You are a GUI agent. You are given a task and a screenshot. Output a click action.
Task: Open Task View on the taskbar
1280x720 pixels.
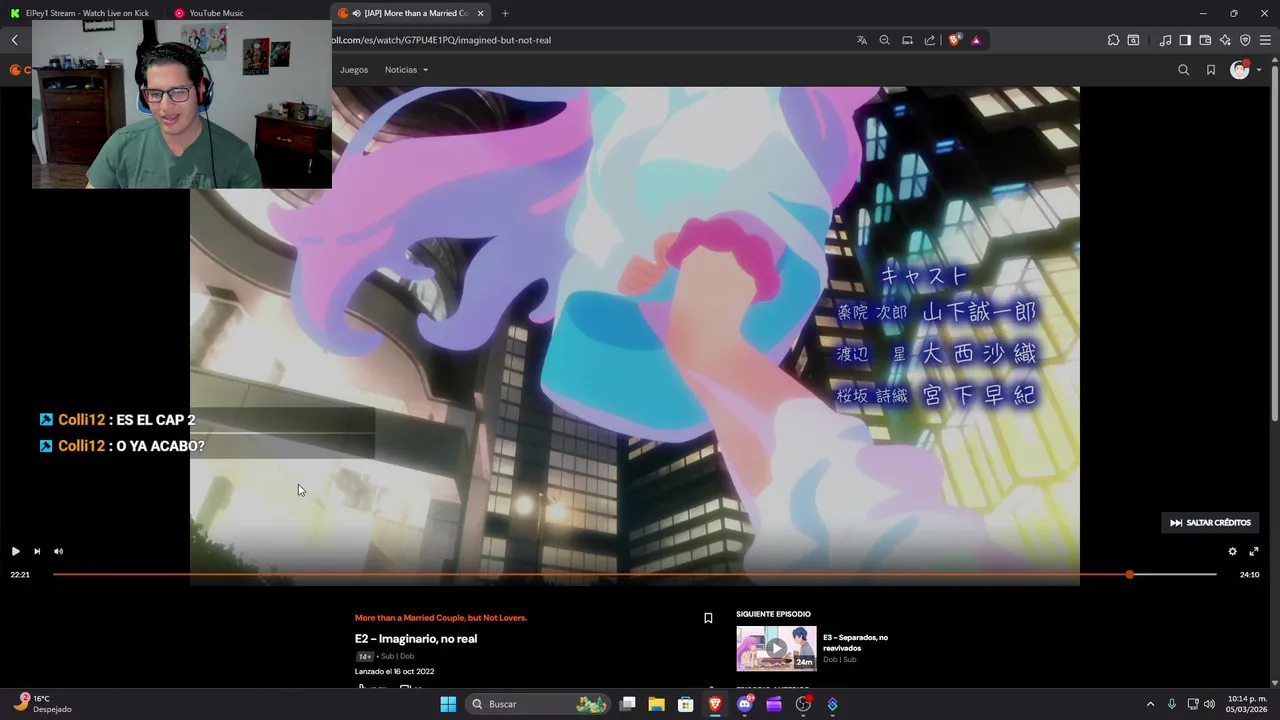point(627,704)
